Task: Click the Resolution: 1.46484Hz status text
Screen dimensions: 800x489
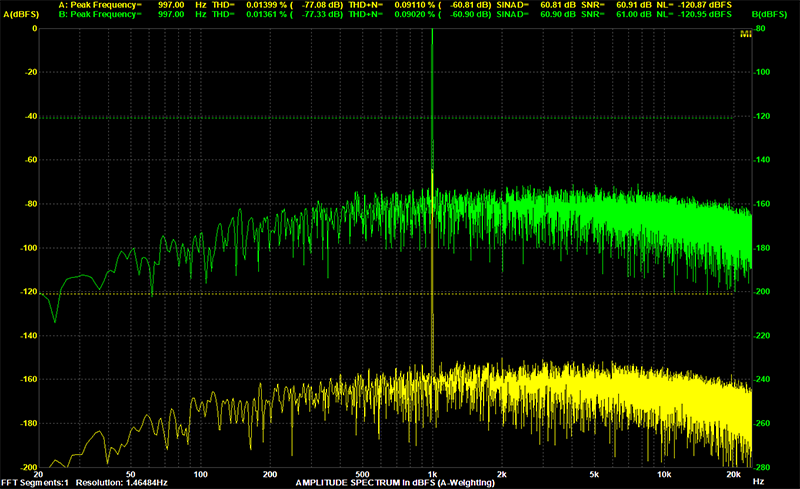Action: 121,482
